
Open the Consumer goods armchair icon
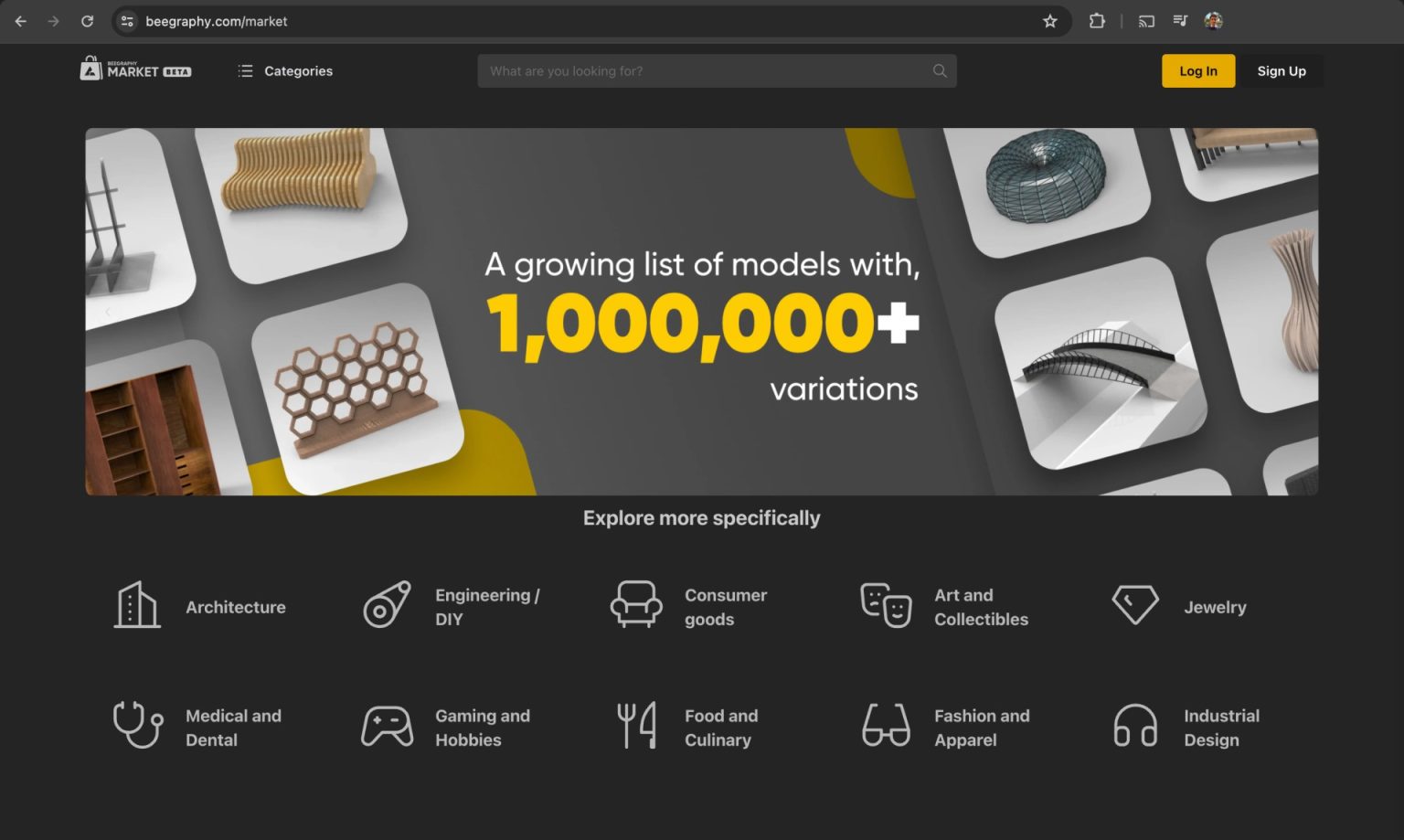coord(636,605)
